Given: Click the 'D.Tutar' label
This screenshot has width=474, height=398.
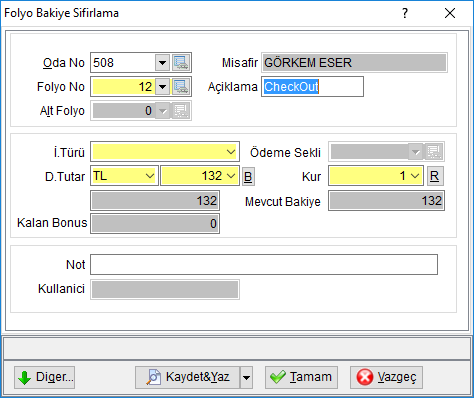Looking at the screenshot, I should [x=65, y=177].
